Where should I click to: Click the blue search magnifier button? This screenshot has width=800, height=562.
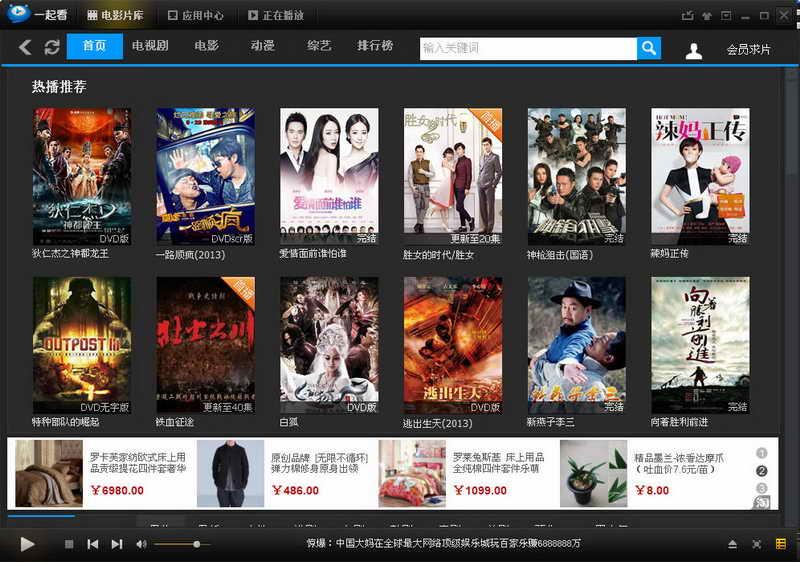649,48
